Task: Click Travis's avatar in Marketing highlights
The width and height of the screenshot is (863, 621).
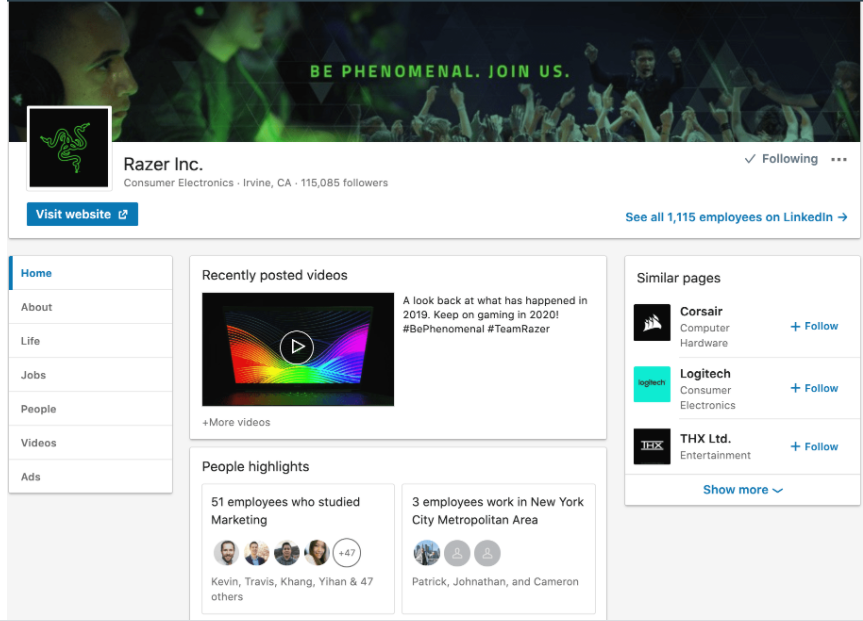Action: coord(256,552)
